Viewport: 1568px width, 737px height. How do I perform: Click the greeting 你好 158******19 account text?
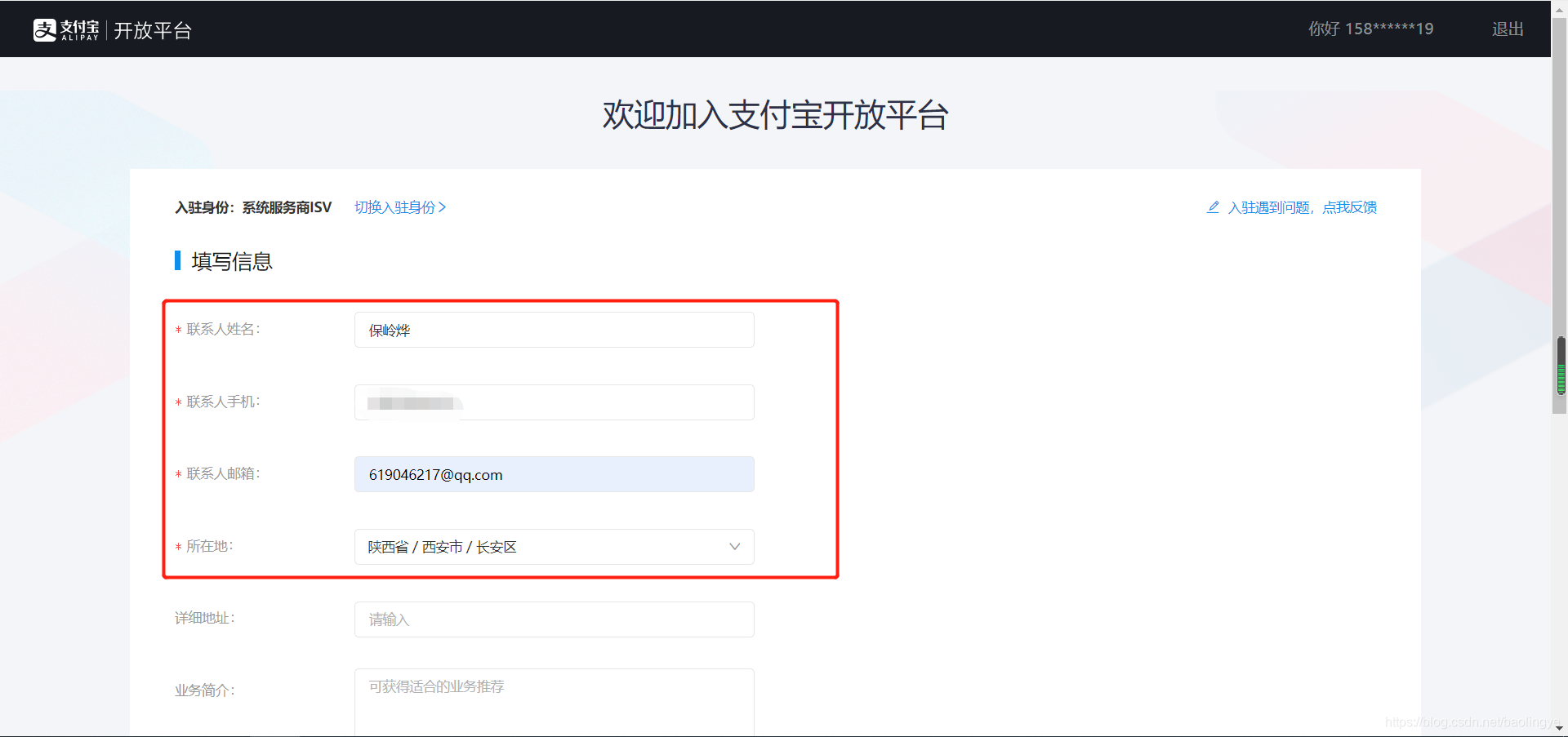tap(1370, 29)
